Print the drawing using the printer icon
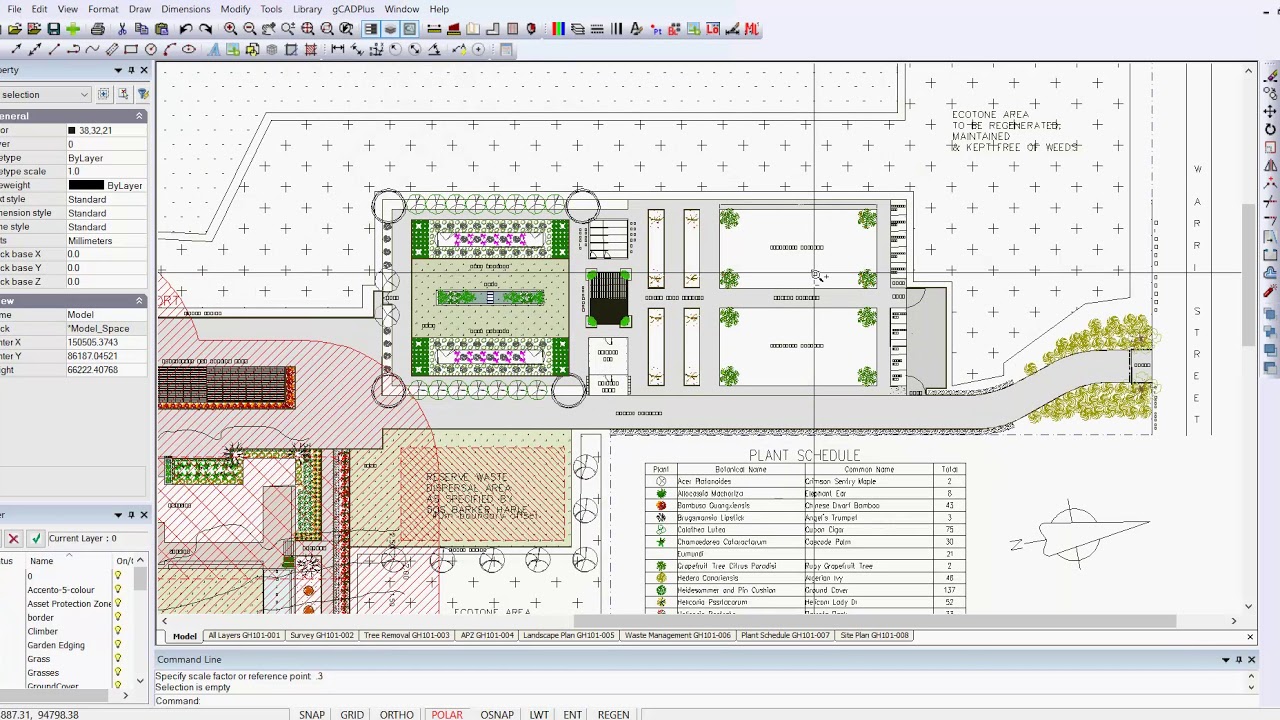This screenshot has height=720, width=1280. coord(97,29)
